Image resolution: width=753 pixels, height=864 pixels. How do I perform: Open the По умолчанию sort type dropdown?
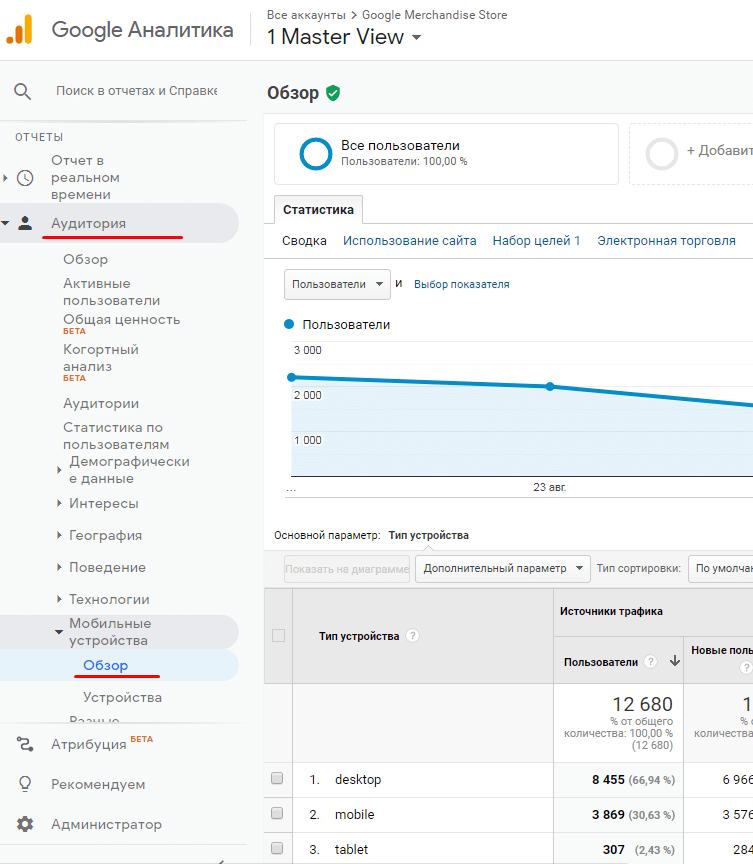[721, 569]
